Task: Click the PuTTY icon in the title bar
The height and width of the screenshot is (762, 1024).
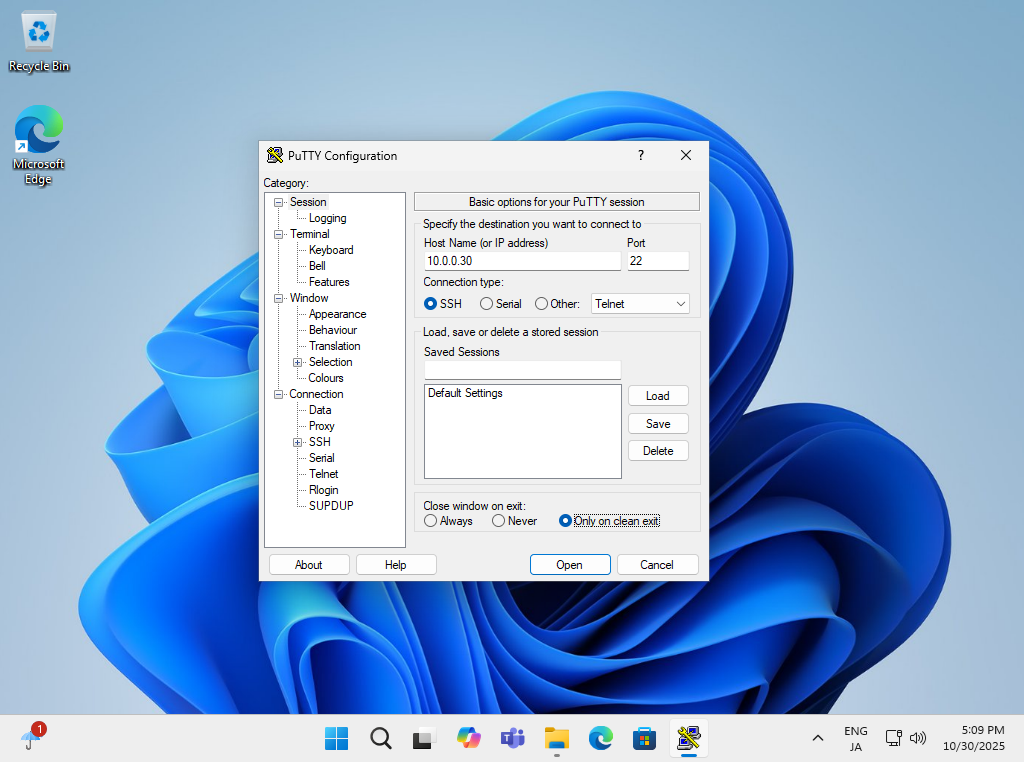Action: coord(274,155)
